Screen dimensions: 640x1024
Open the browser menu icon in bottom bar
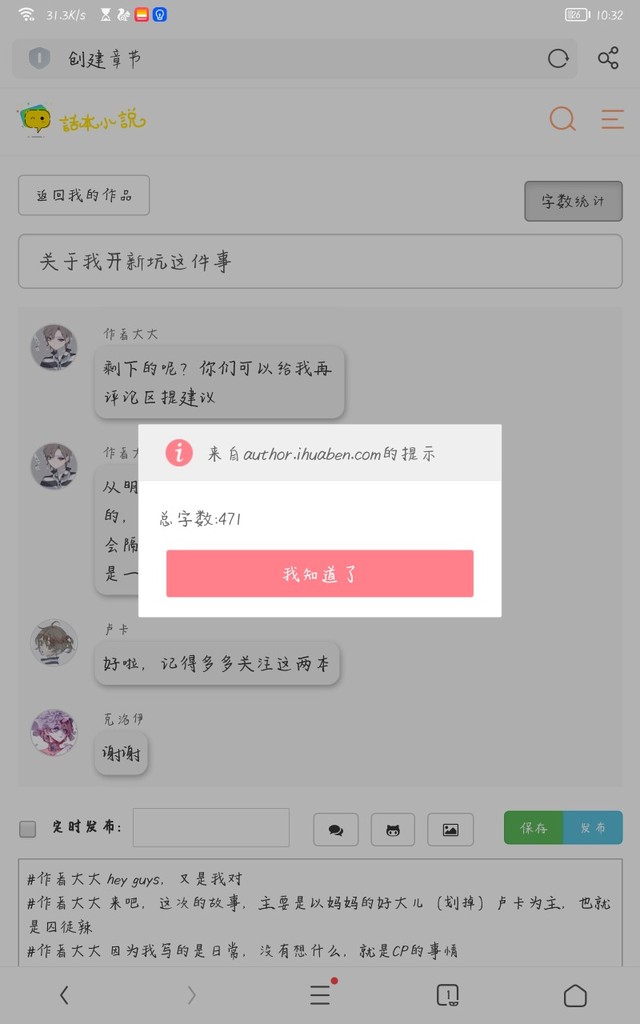[x=321, y=994]
